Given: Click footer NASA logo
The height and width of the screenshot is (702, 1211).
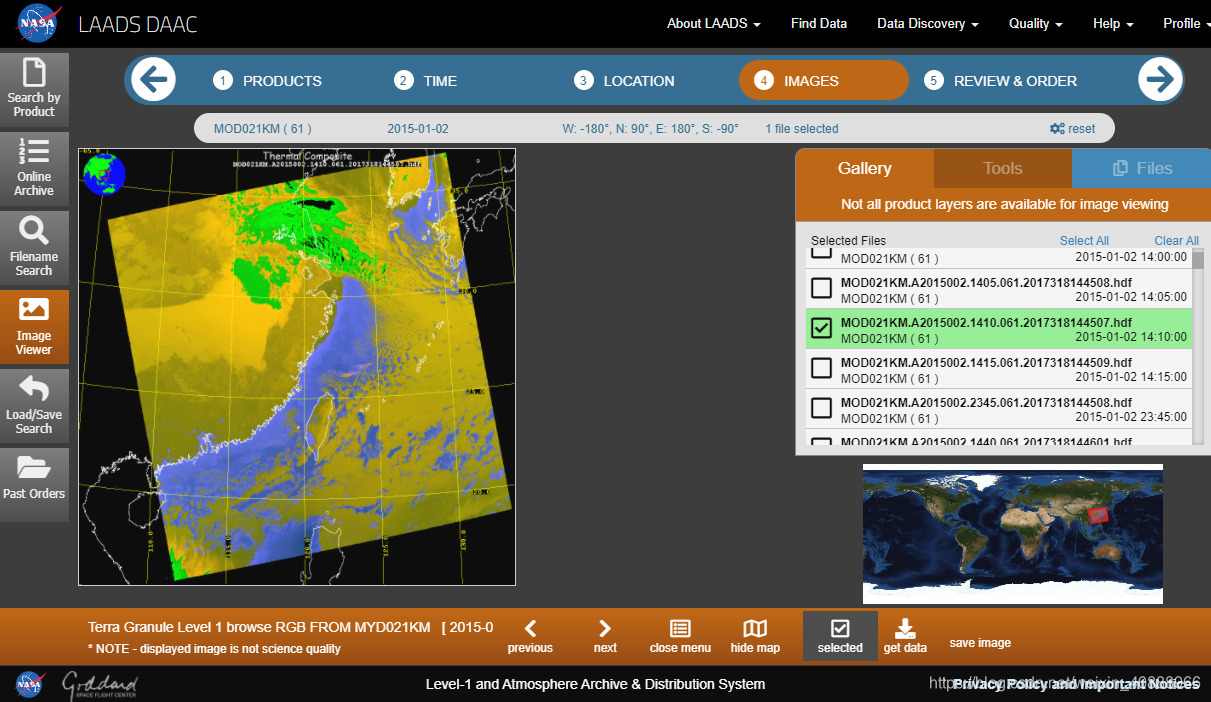Looking at the screenshot, I should 29,684.
